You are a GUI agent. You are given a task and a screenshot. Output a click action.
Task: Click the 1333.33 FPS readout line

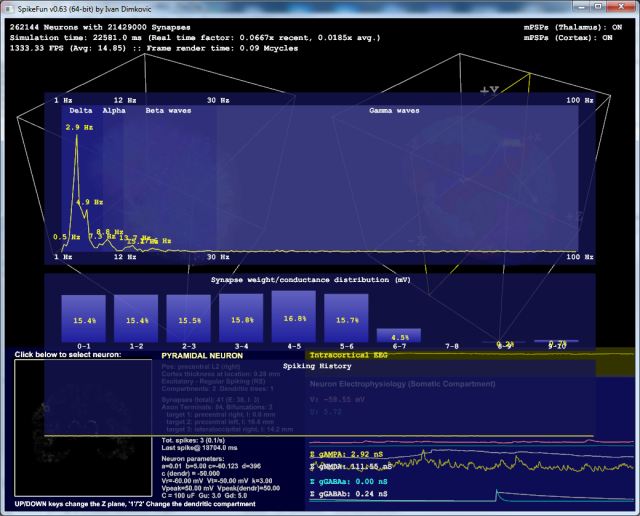154,48
